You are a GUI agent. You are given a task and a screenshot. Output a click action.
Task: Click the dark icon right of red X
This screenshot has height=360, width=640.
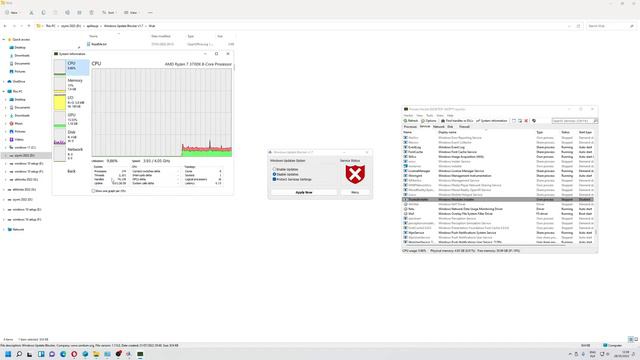click(534, 121)
